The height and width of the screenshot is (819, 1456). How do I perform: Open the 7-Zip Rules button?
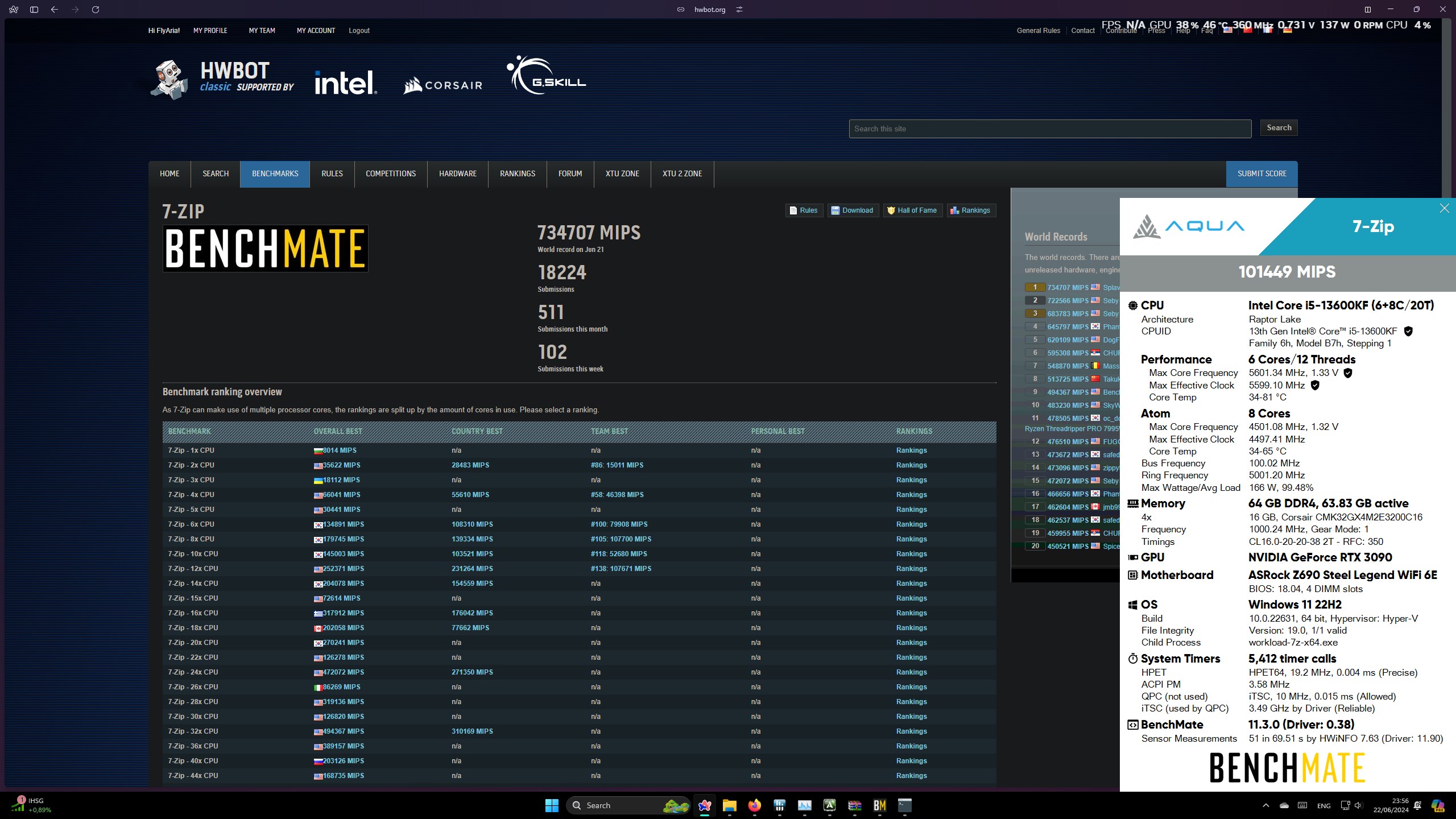tap(804, 210)
